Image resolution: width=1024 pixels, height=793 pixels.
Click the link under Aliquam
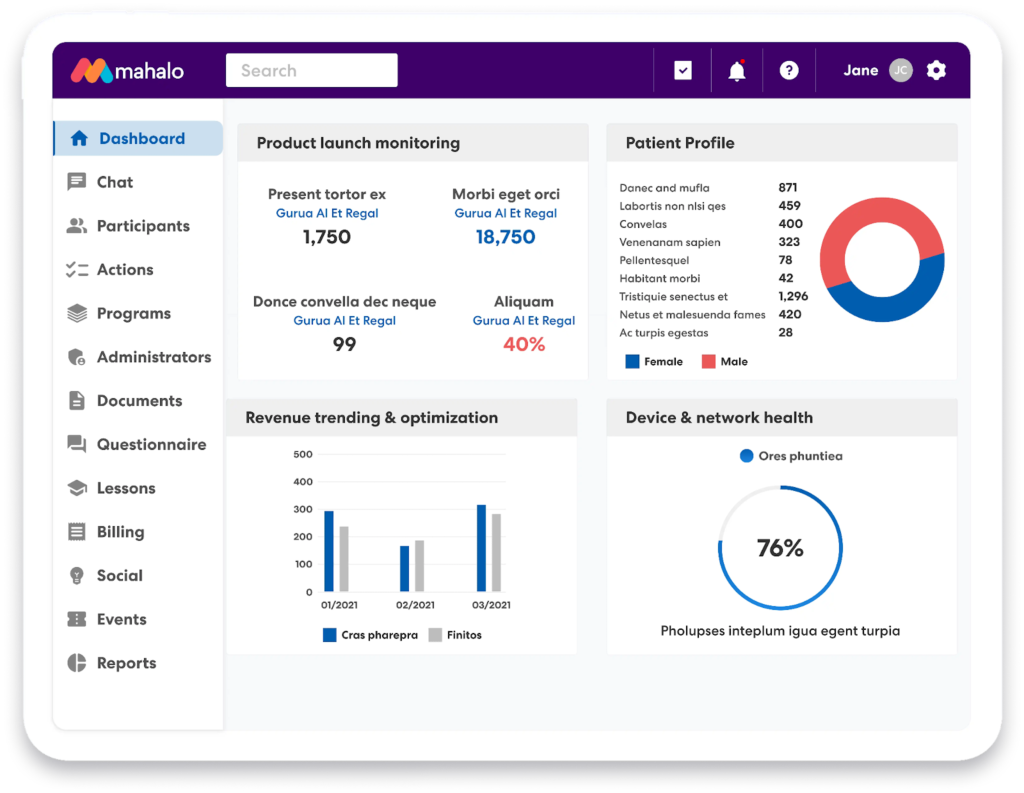pos(523,321)
